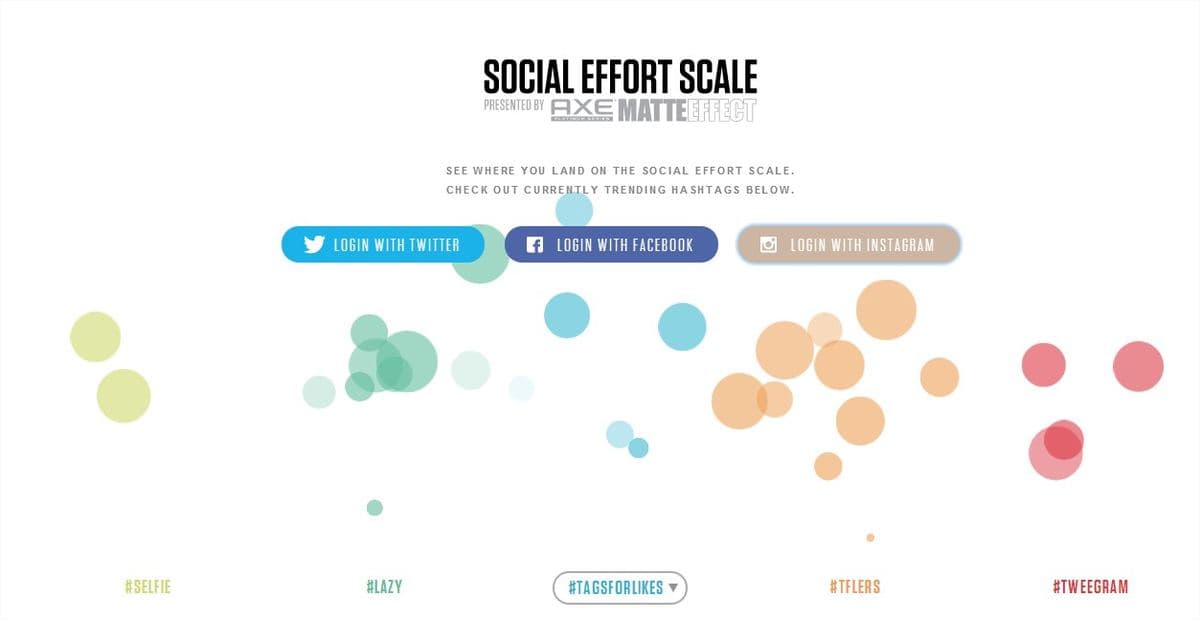The height and width of the screenshot is (620, 1200).
Task: Click the lower yellow-green bubble near #SELFIE
Action: tap(123, 396)
